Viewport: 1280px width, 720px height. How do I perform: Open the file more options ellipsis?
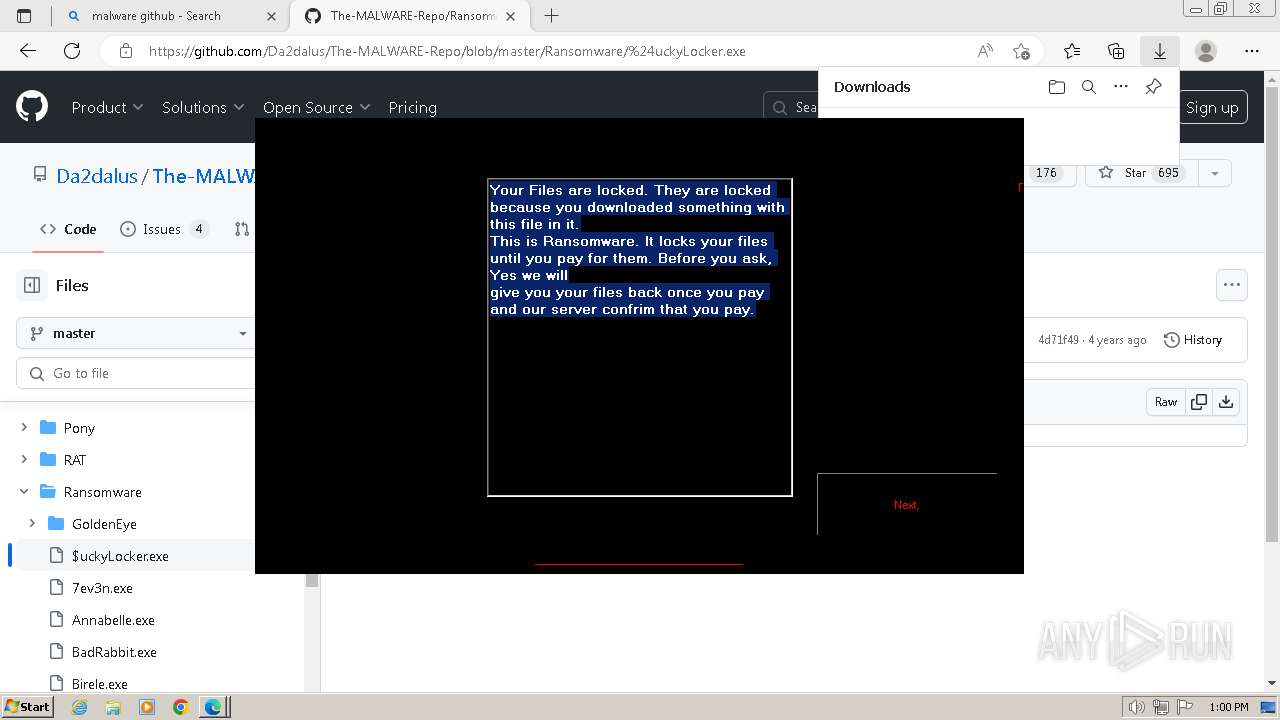(1232, 285)
